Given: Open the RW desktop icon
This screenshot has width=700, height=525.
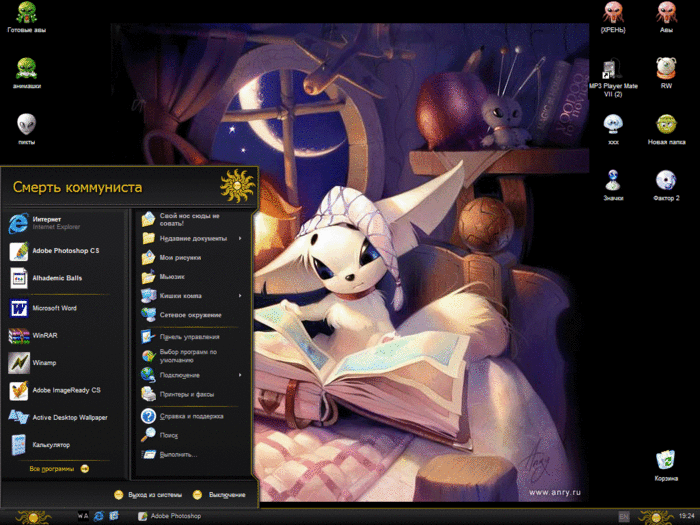Looking at the screenshot, I should [666, 74].
